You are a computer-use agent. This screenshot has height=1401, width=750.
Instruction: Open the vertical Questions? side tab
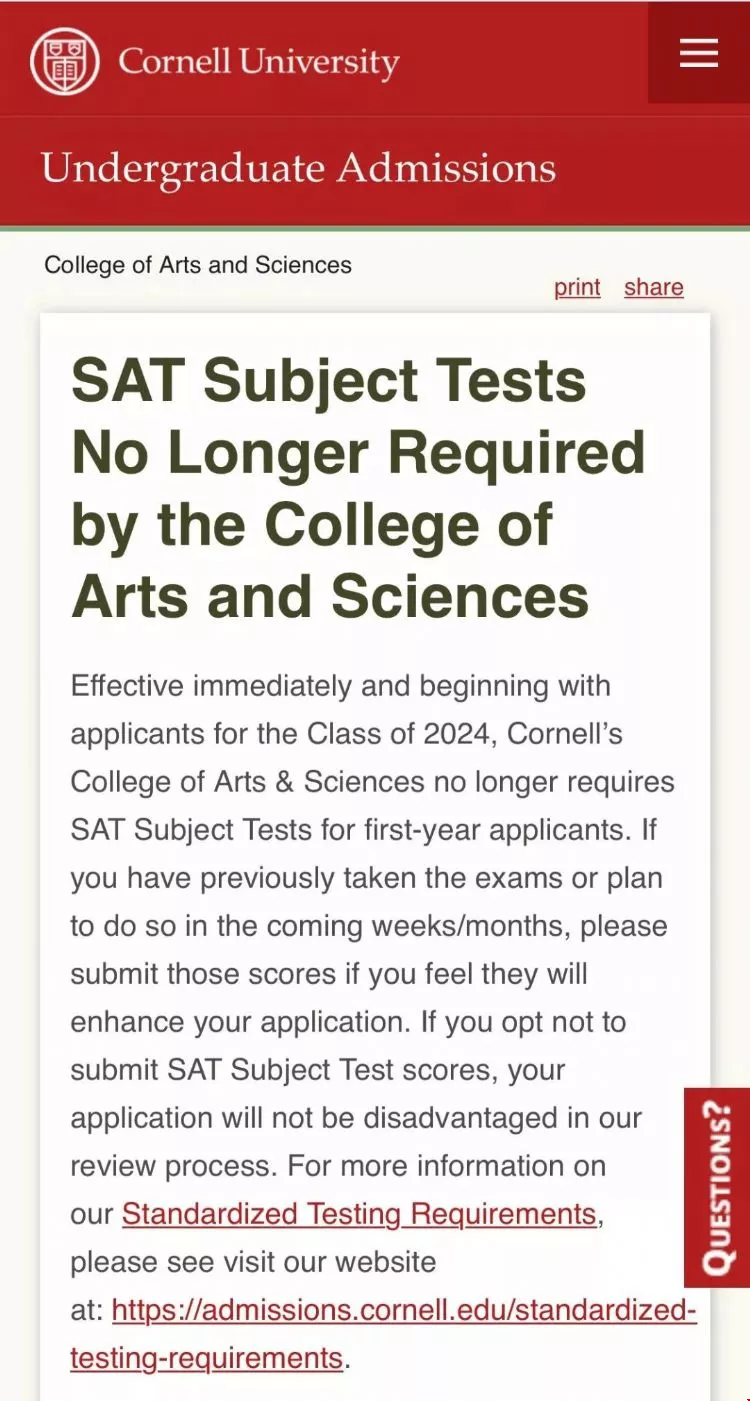pos(717,1187)
